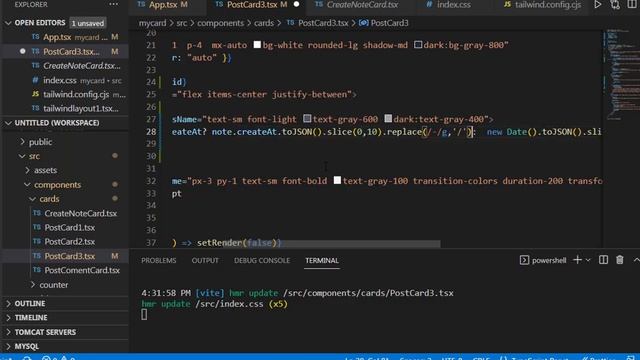Select CreateNoteCard.tsx in open editors list
This screenshot has height=360, width=640.
pyautogui.click(x=82, y=66)
